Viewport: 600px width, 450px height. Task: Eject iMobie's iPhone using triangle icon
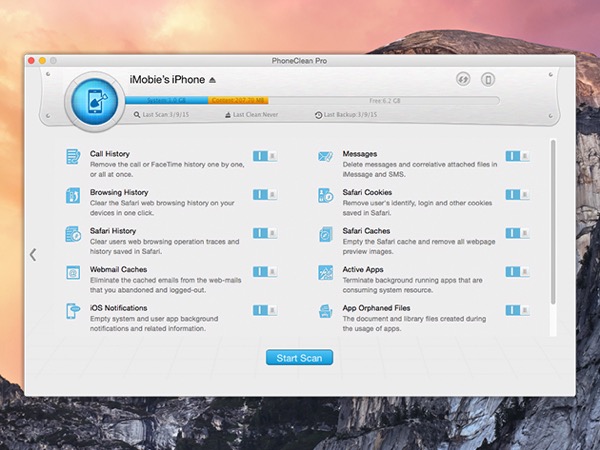[212, 80]
